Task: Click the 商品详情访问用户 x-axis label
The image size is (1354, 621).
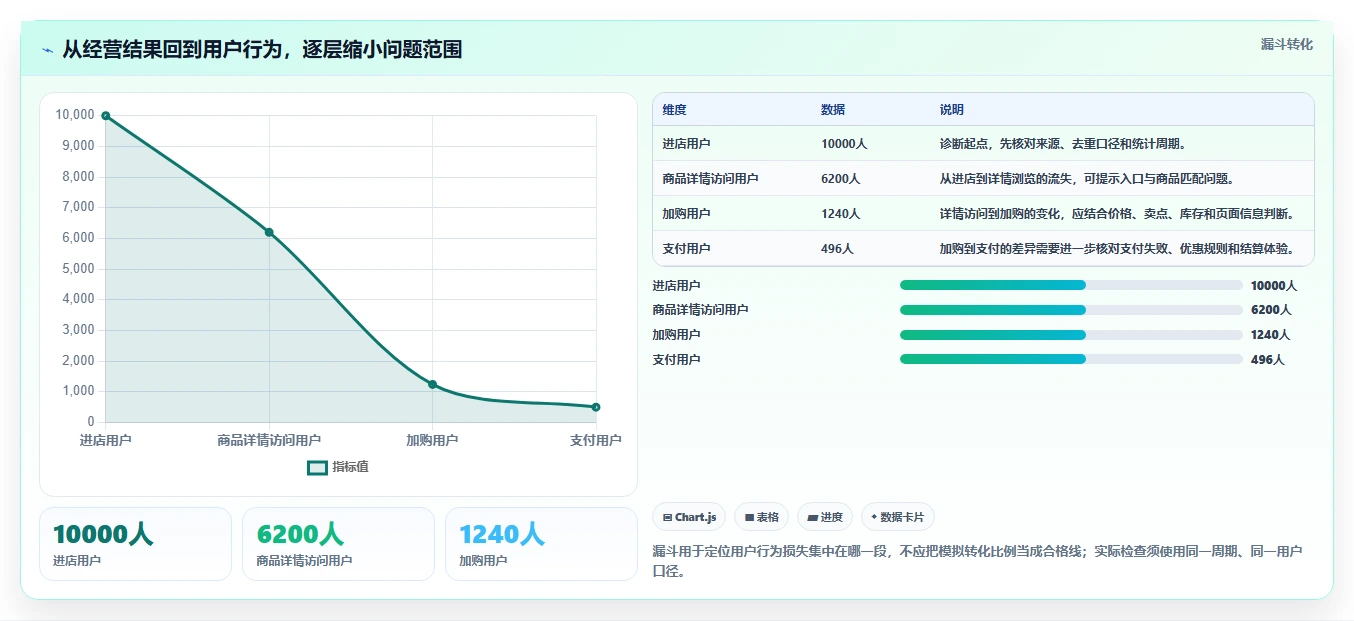Action: click(269, 440)
